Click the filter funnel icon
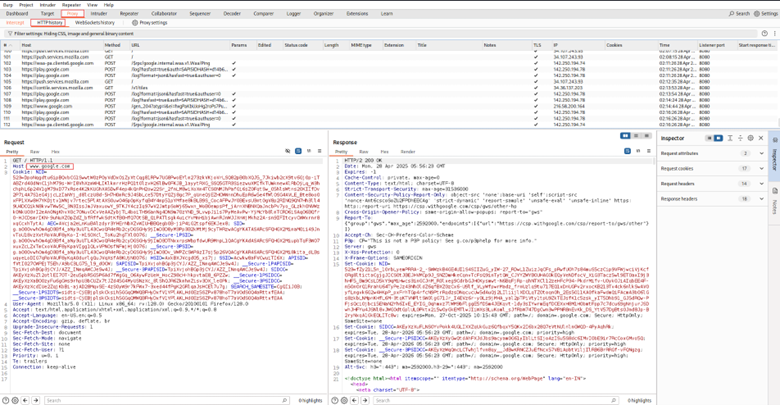This screenshot has width=780, height=405. tap(10, 33)
